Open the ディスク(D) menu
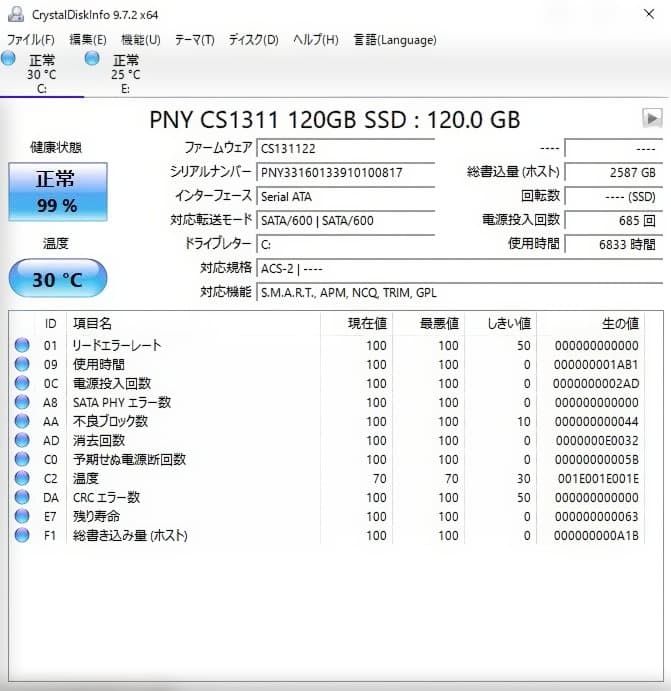Screen dimensions: 671x691 coord(253,40)
